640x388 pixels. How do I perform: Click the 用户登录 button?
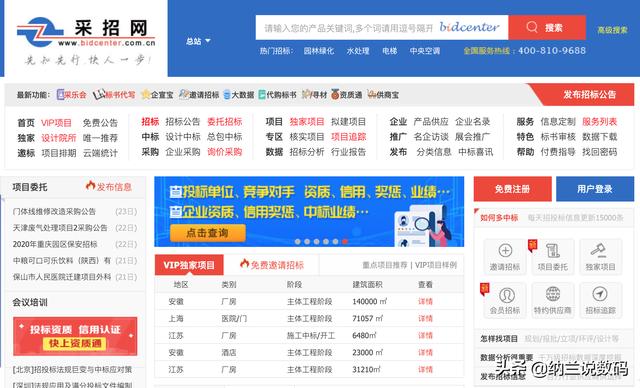point(595,189)
